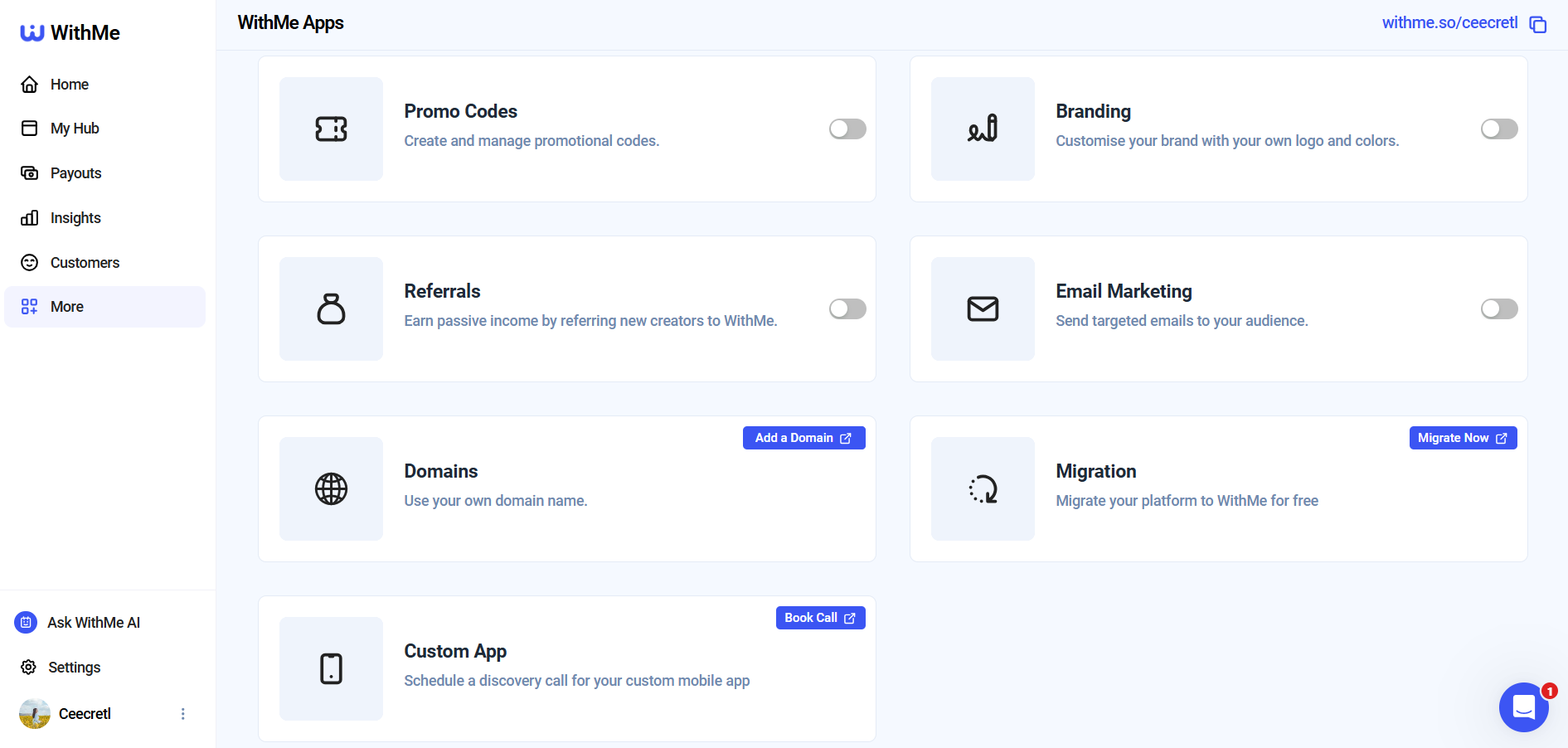Viewport: 1568px width, 748px height.
Task: Select More in the sidebar
Action: pos(66,306)
